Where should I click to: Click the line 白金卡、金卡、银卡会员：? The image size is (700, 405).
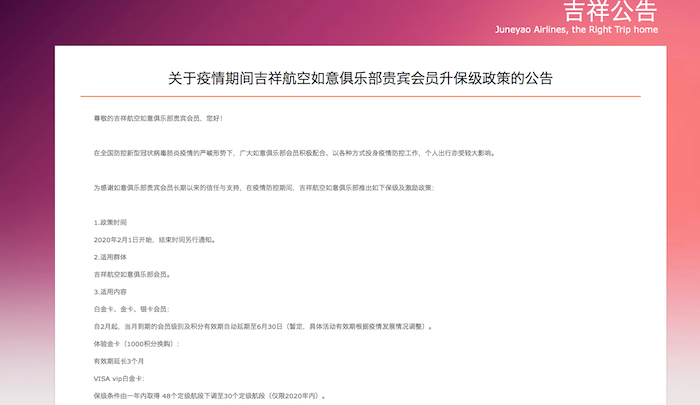pos(132,309)
